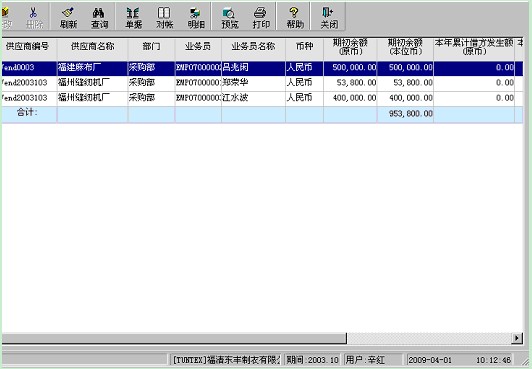Open 帮助 help question mark icon
Viewport: 532px width, 369px height.
[294, 17]
